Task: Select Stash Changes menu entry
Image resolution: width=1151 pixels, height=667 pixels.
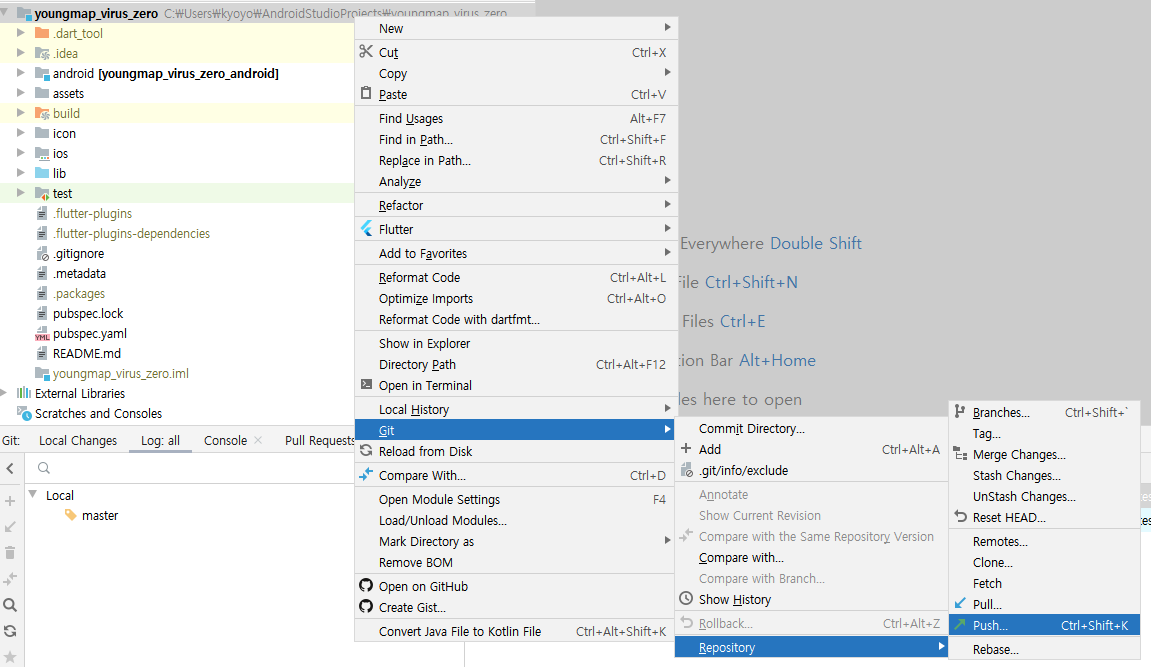Action: click(1044, 475)
